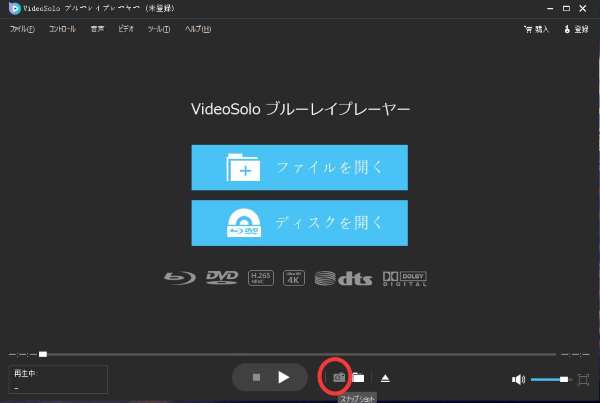Click the 登録 key button
Viewport: 600px width, 403px height.
[x=576, y=29]
